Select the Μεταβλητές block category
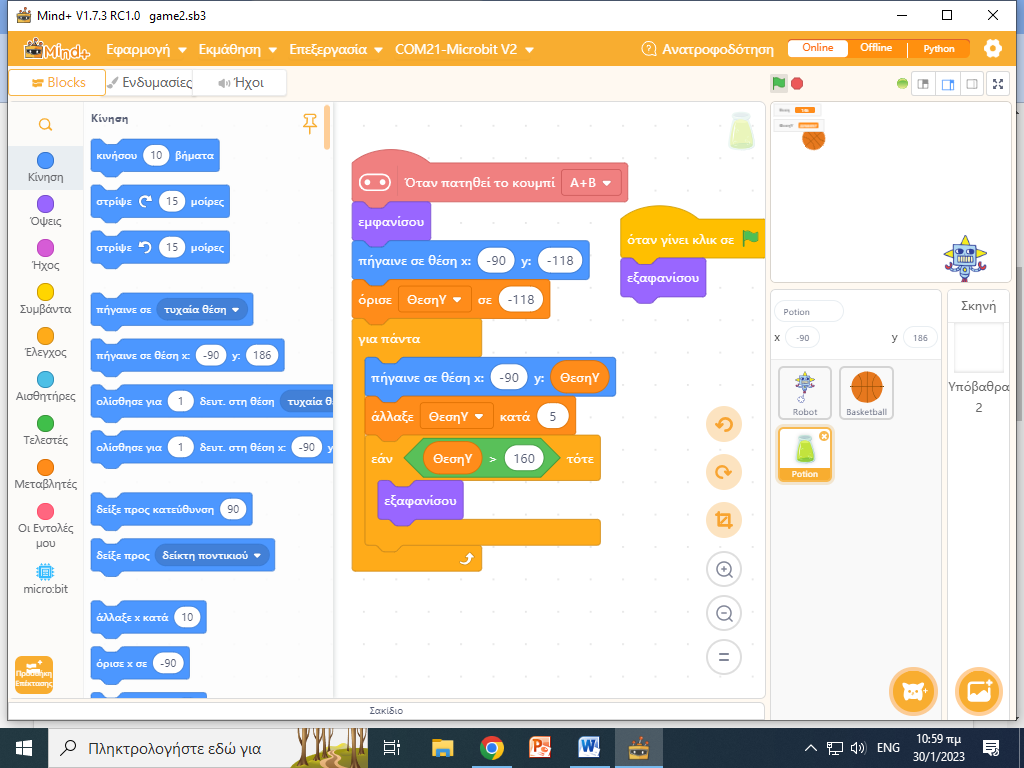Screen dimensions: 1024x768 pyautogui.click(x=45, y=475)
